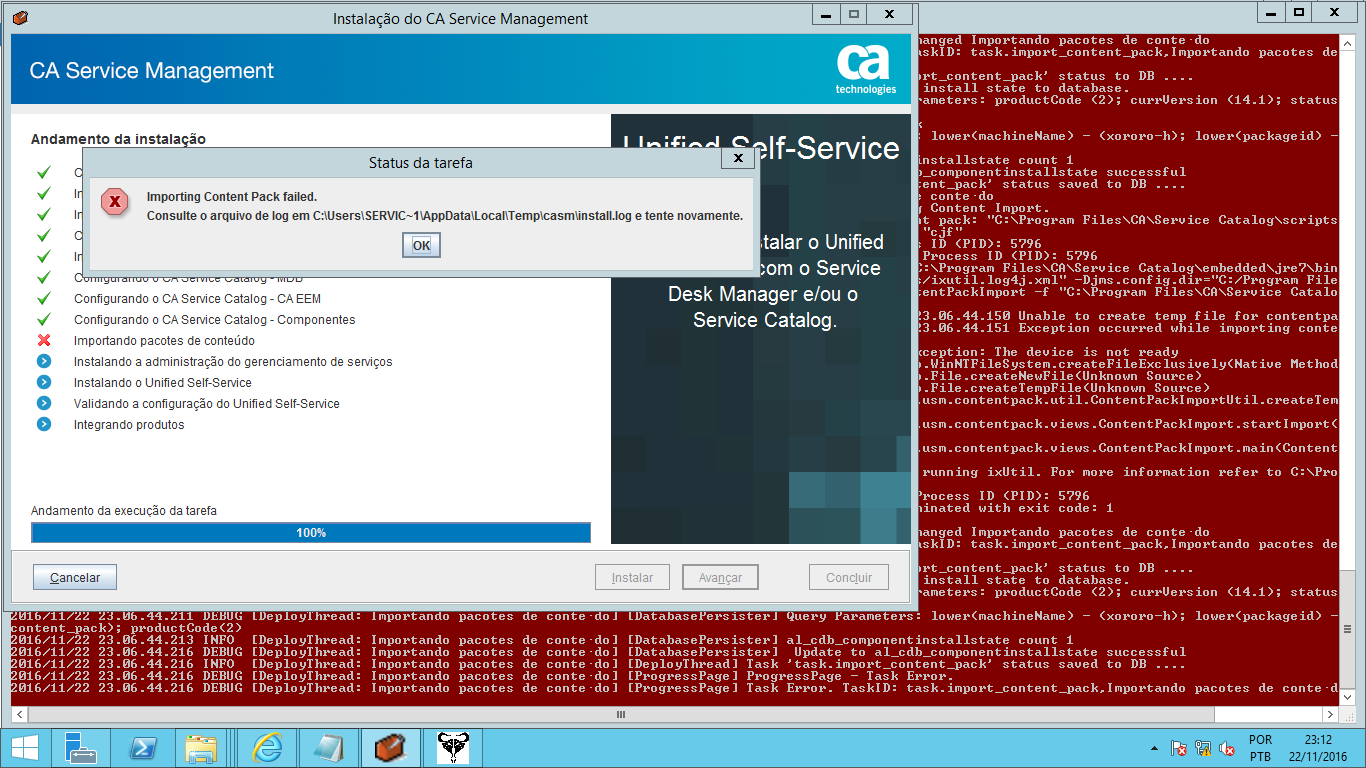Viewport: 1366px width, 768px height.
Task: Switch to the notepad app in taskbar
Action: click(x=328, y=747)
